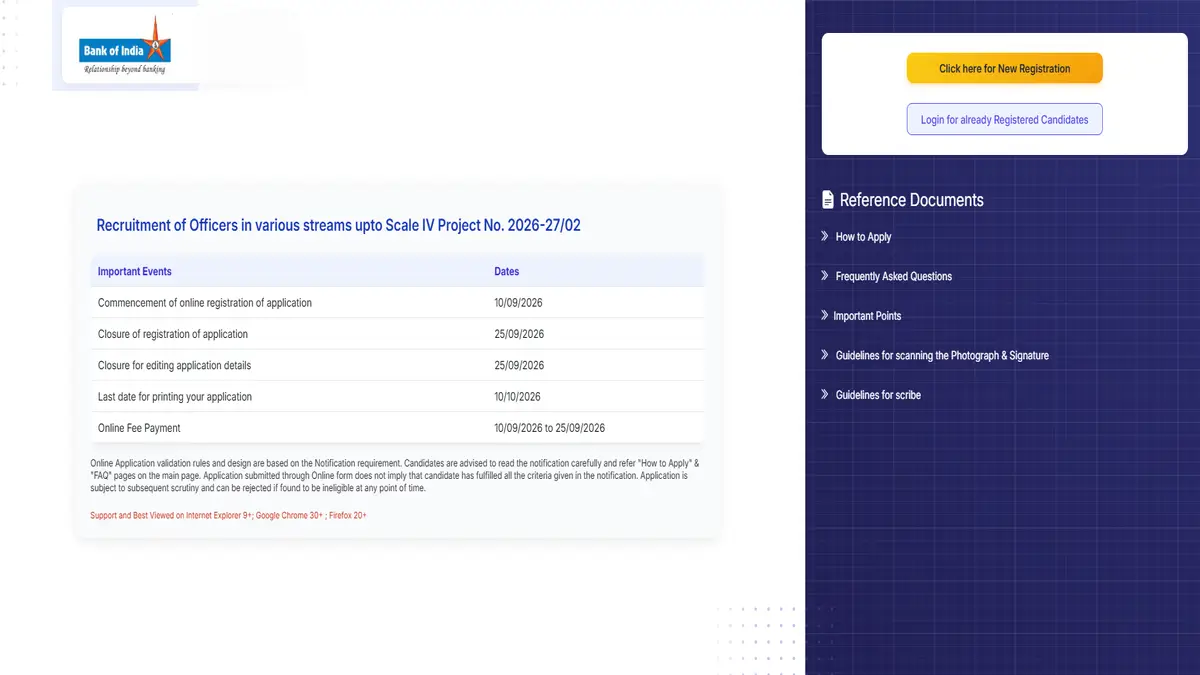Viewport: 1200px width, 675px height.
Task: Click the Dates column header
Action: (x=507, y=271)
